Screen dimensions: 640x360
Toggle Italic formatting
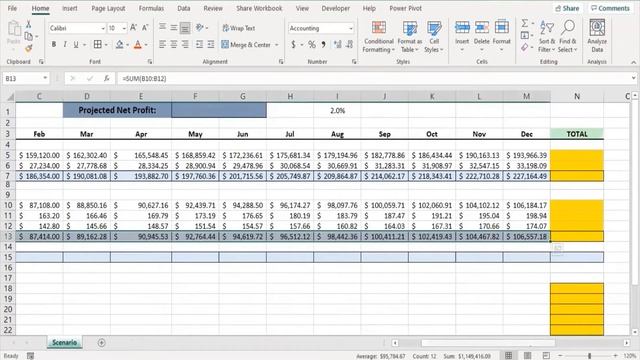click(x=64, y=44)
